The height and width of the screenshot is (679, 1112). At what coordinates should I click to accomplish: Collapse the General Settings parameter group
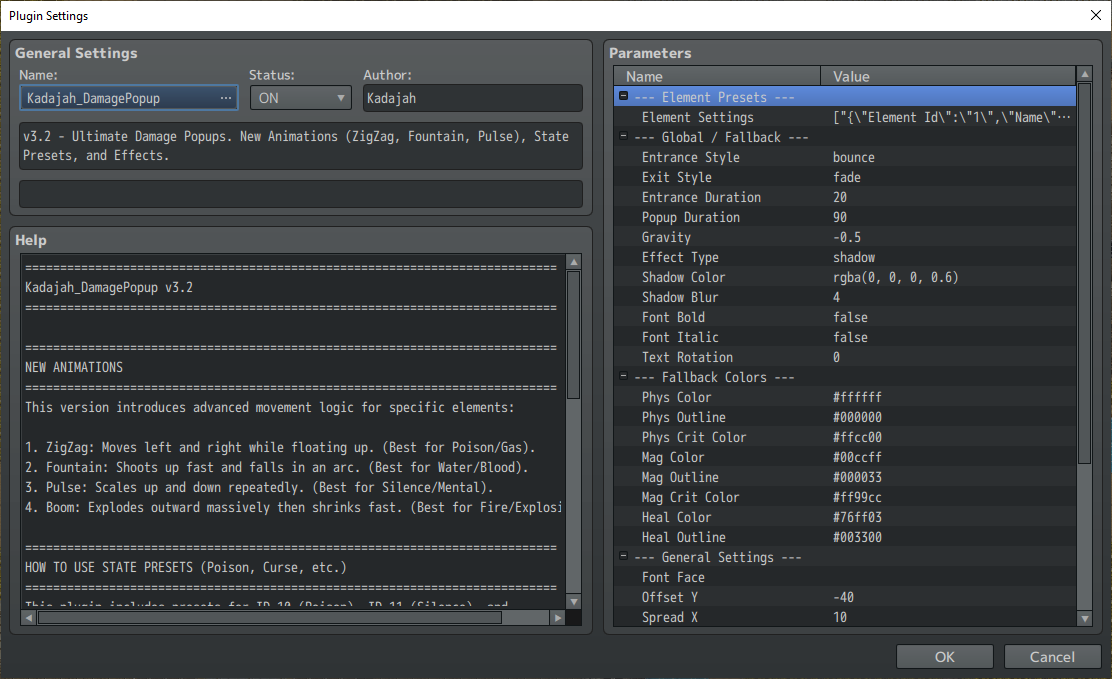(x=623, y=556)
